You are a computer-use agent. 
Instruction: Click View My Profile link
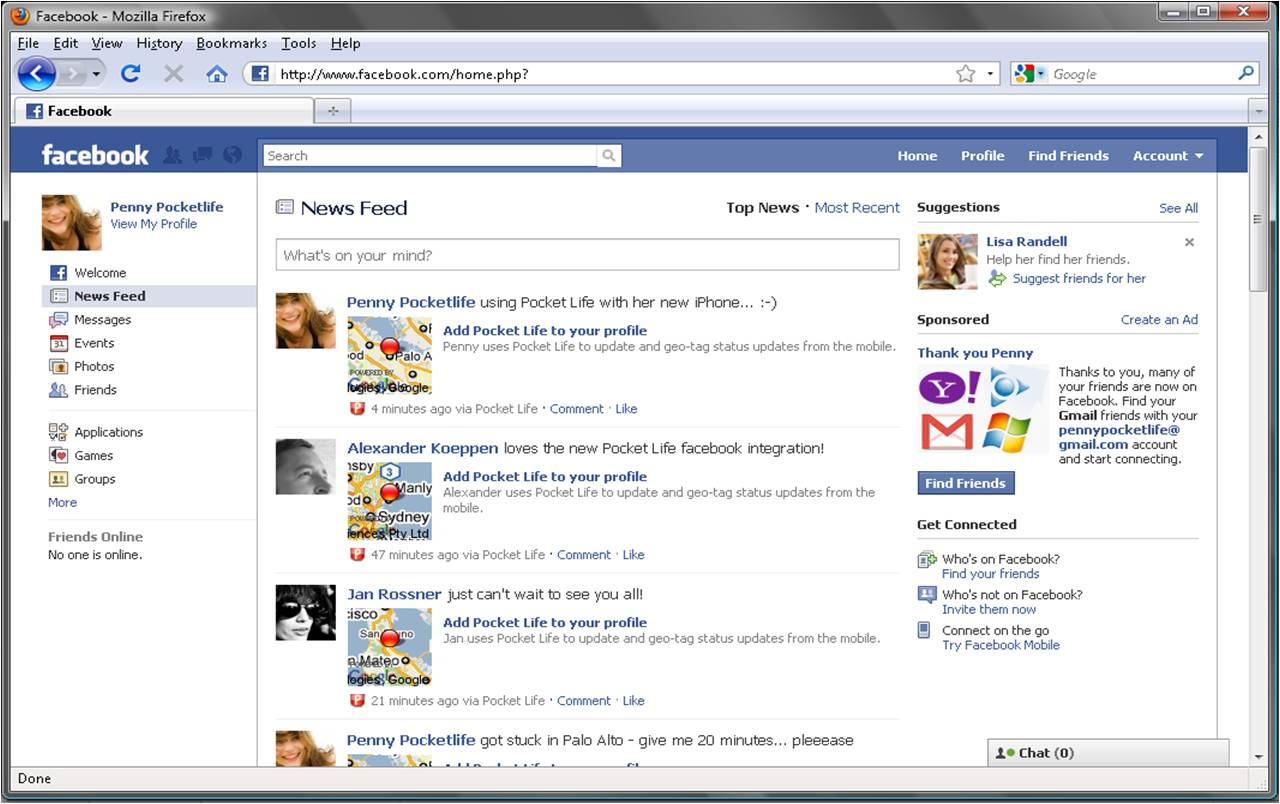pyautogui.click(x=153, y=224)
